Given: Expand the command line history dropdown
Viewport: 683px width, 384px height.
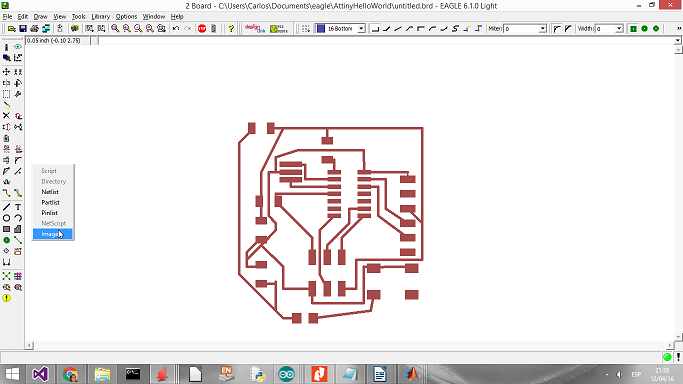Looking at the screenshot, I should [x=677, y=40].
